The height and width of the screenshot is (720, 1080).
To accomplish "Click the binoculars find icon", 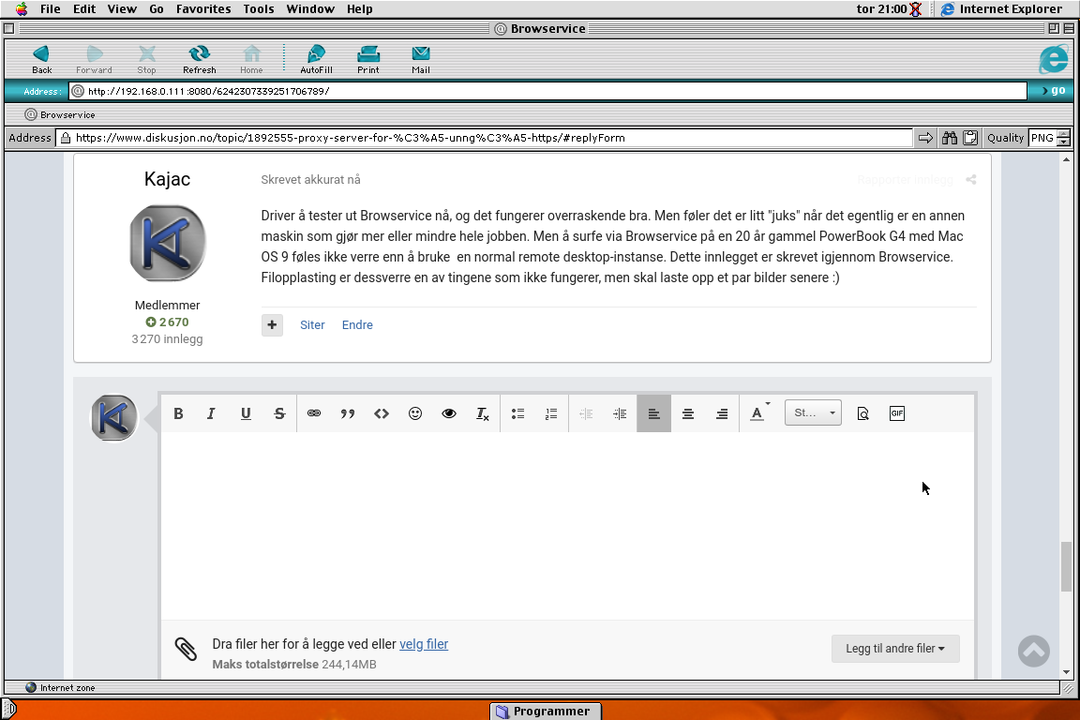I will tap(950, 138).
